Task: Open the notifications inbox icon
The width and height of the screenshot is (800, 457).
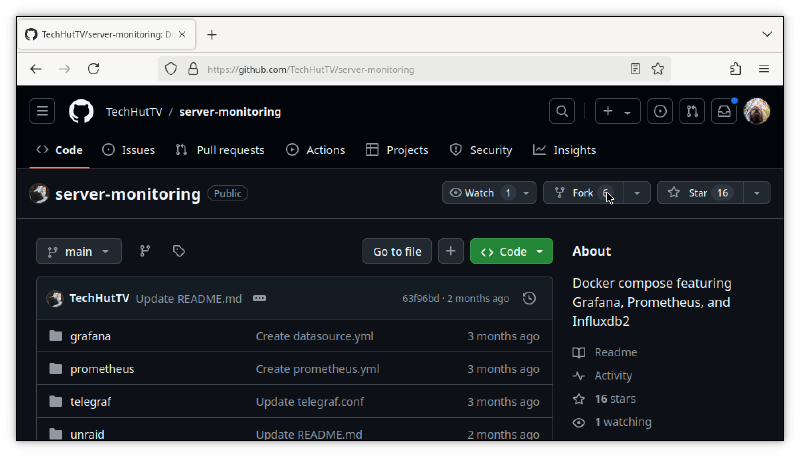Action: click(x=723, y=112)
